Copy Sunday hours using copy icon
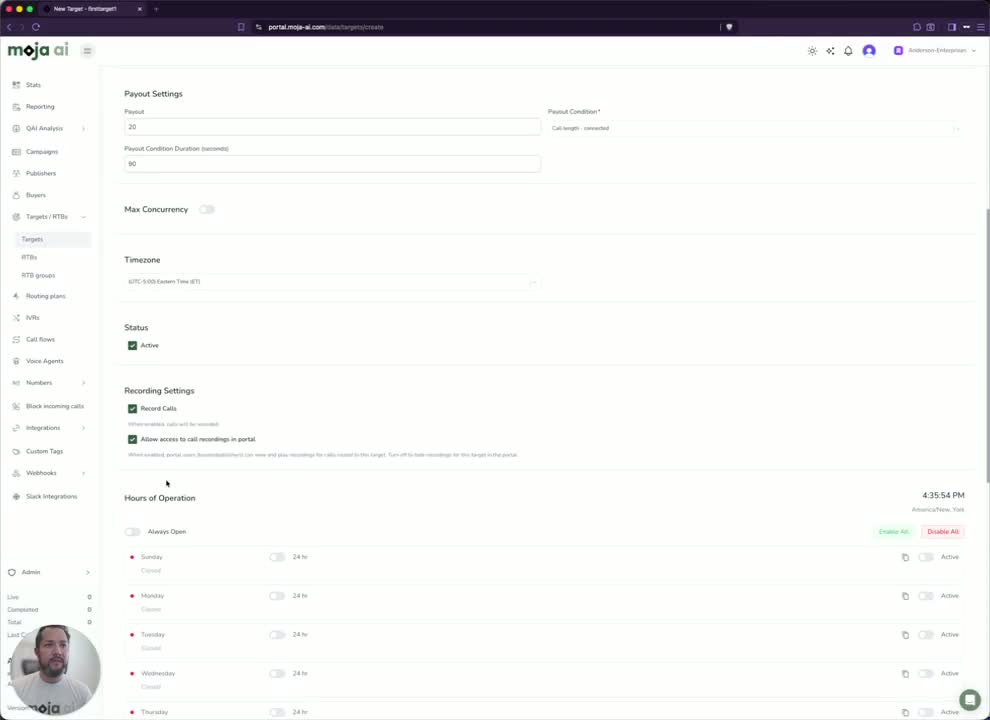This screenshot has height=720, width=990. [905, 557]
